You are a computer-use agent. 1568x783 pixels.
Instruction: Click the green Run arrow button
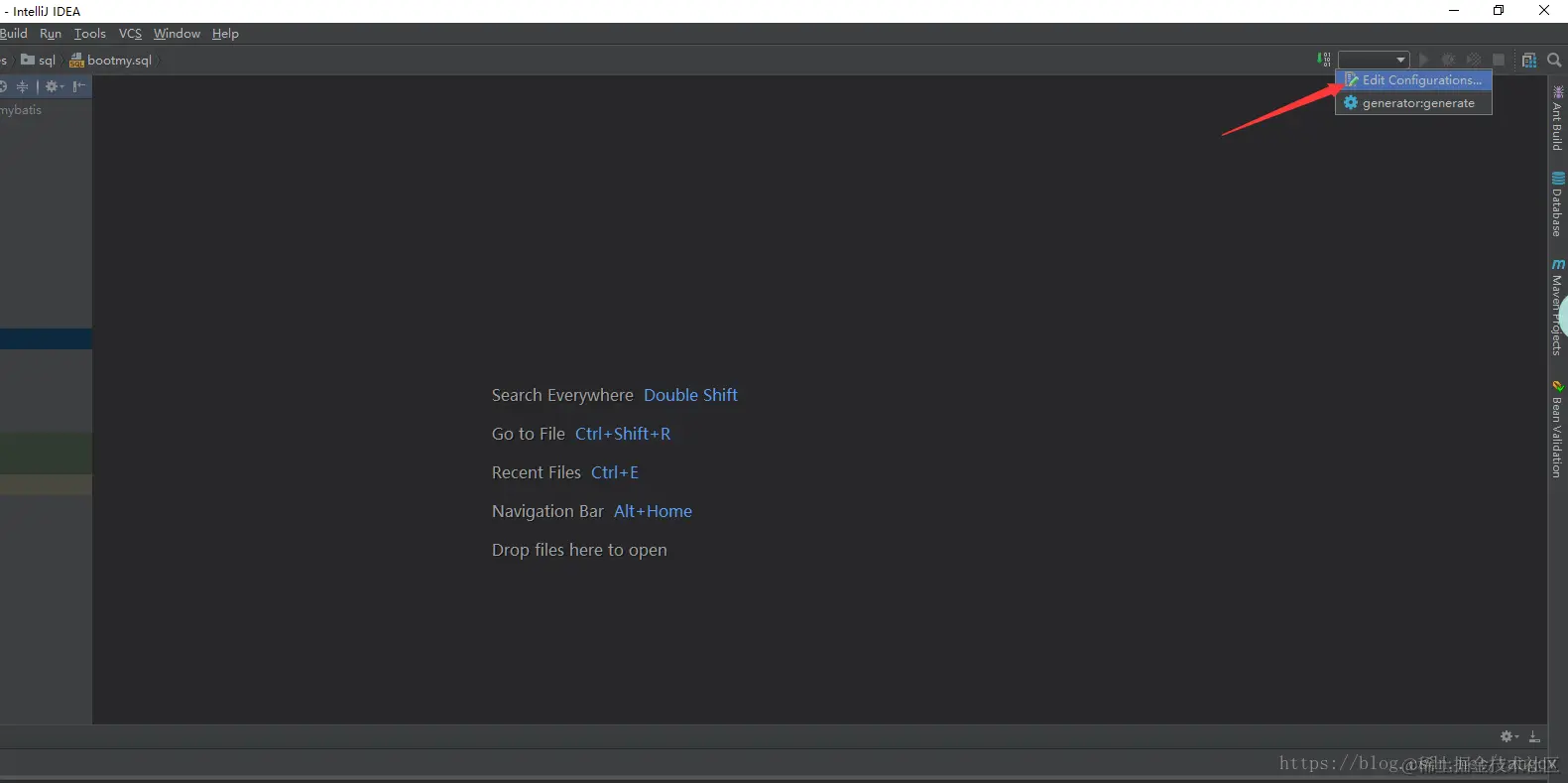click(x=1424, y=60)
